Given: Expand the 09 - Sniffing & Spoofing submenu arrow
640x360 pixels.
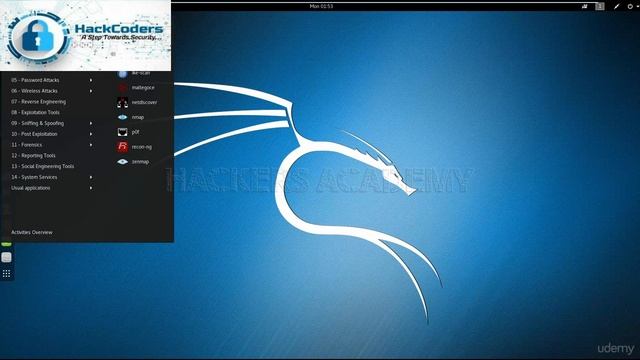Looking at the screenshot, I should [x=91, y=123].
